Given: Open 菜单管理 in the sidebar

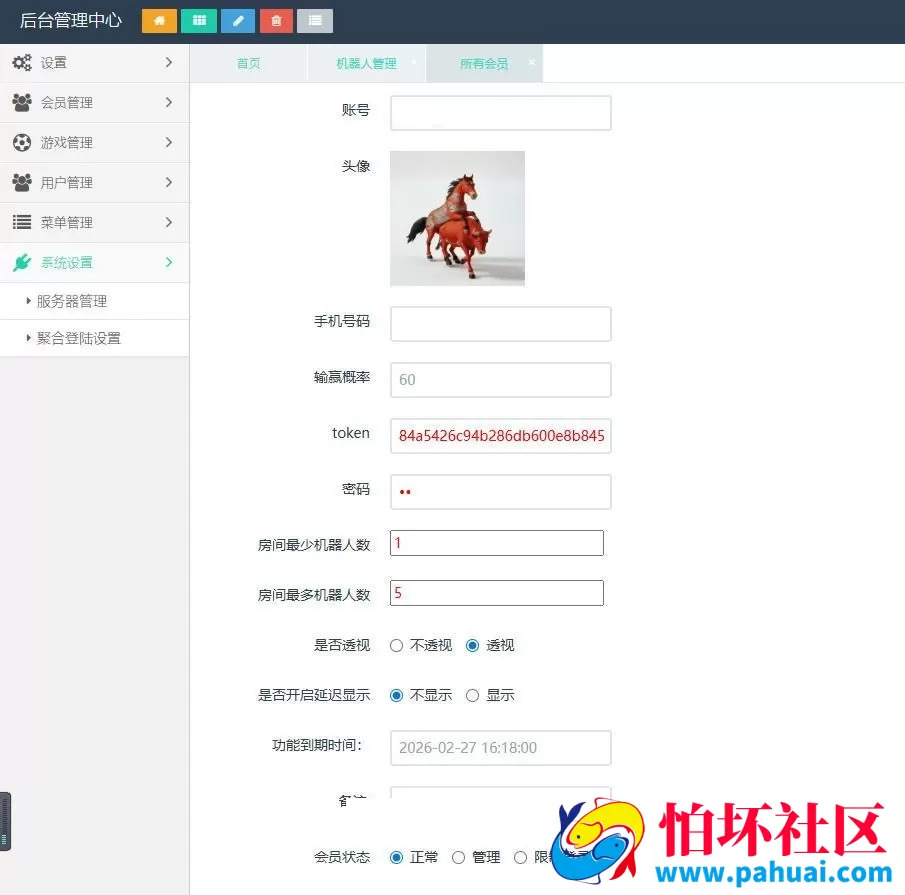Looking at the screenshot, I should click(95, 222).
